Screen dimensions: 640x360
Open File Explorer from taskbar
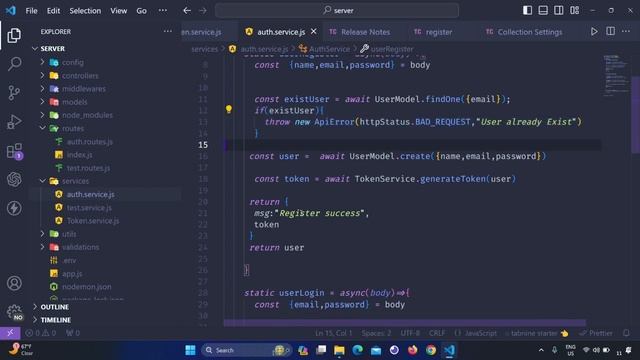[339, 350]
